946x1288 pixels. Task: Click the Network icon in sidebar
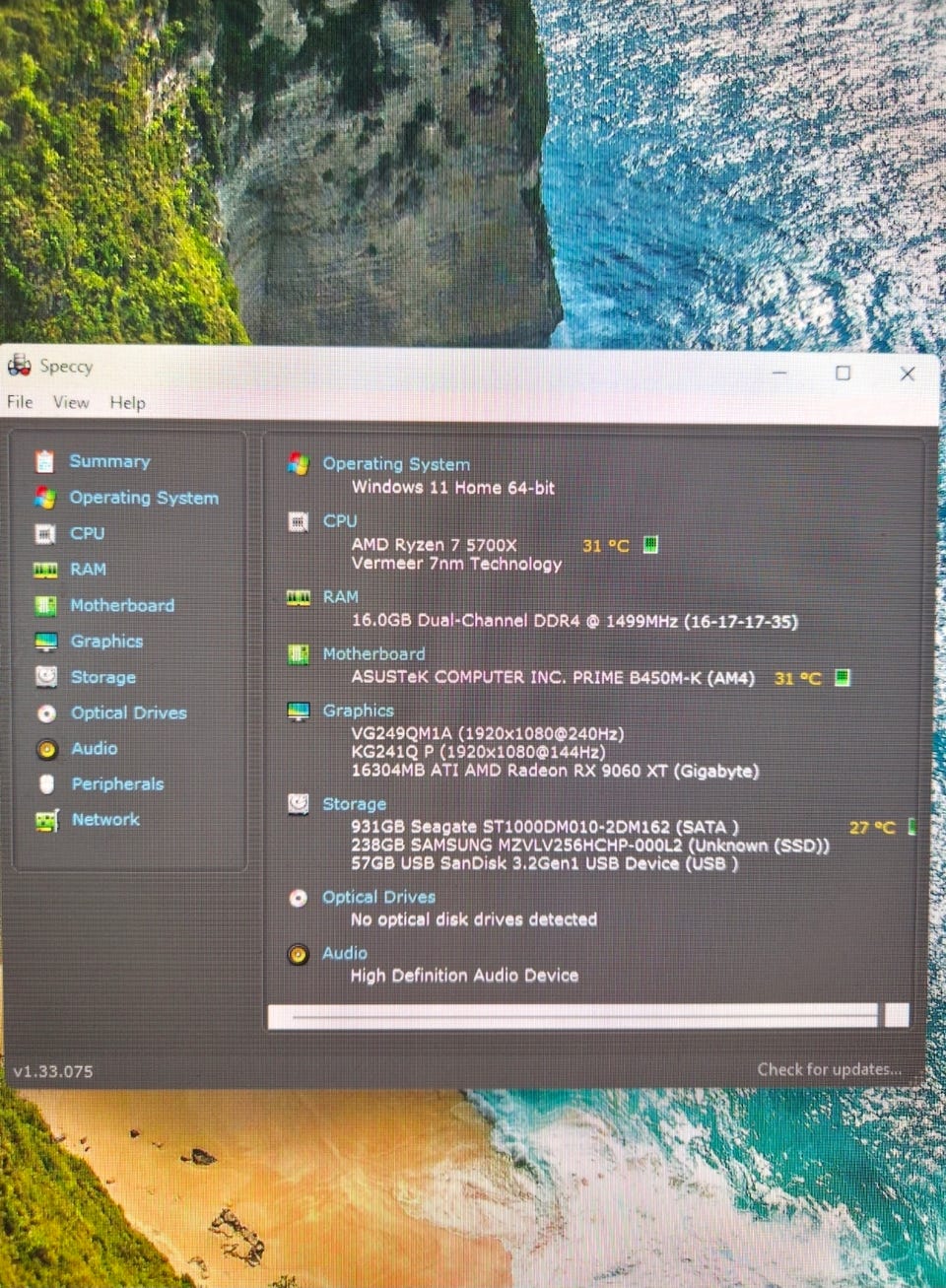[x=46, y=820]
